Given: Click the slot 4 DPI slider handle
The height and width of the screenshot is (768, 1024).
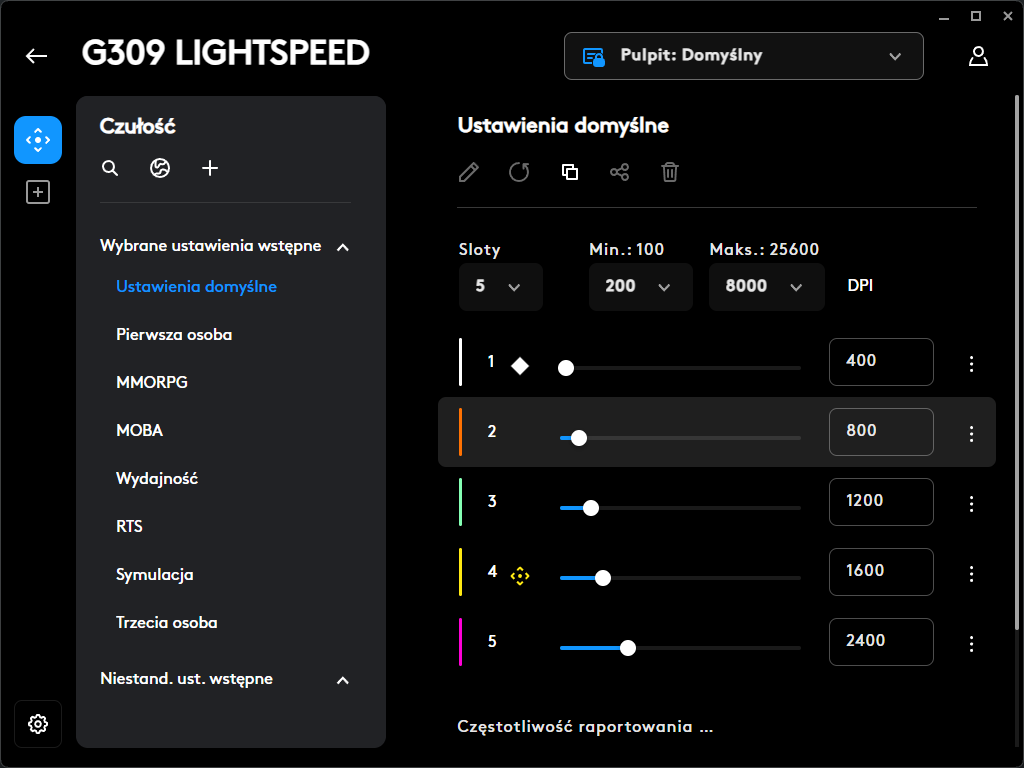Looking at the screenshot, I should [603, 578].
